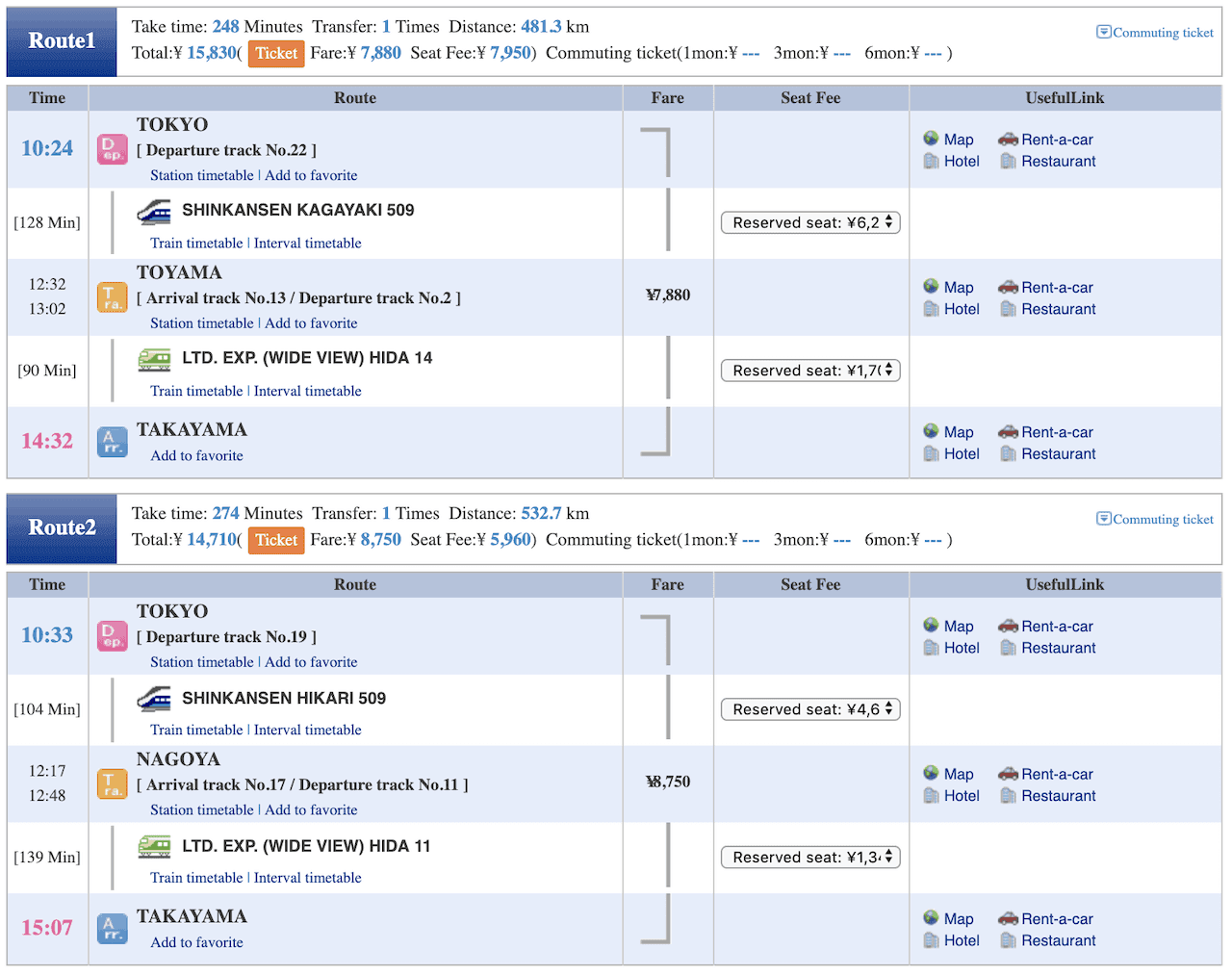1232x975 pixels.
Task: Click Map globe icon for Tokyo in Route1
Action: tap(931, 139)
